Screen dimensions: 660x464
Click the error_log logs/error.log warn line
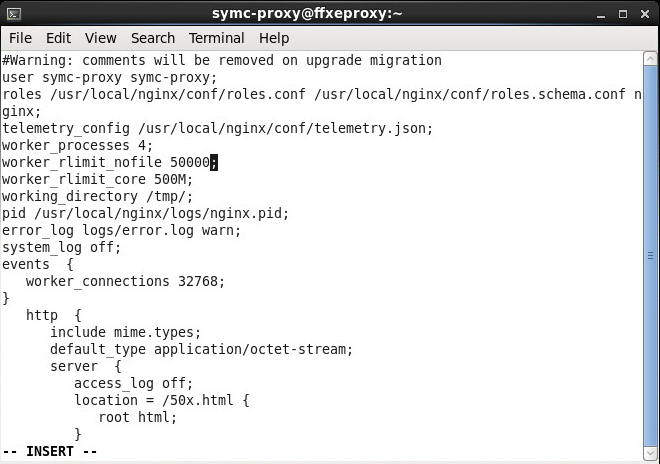tap(121, 230)
